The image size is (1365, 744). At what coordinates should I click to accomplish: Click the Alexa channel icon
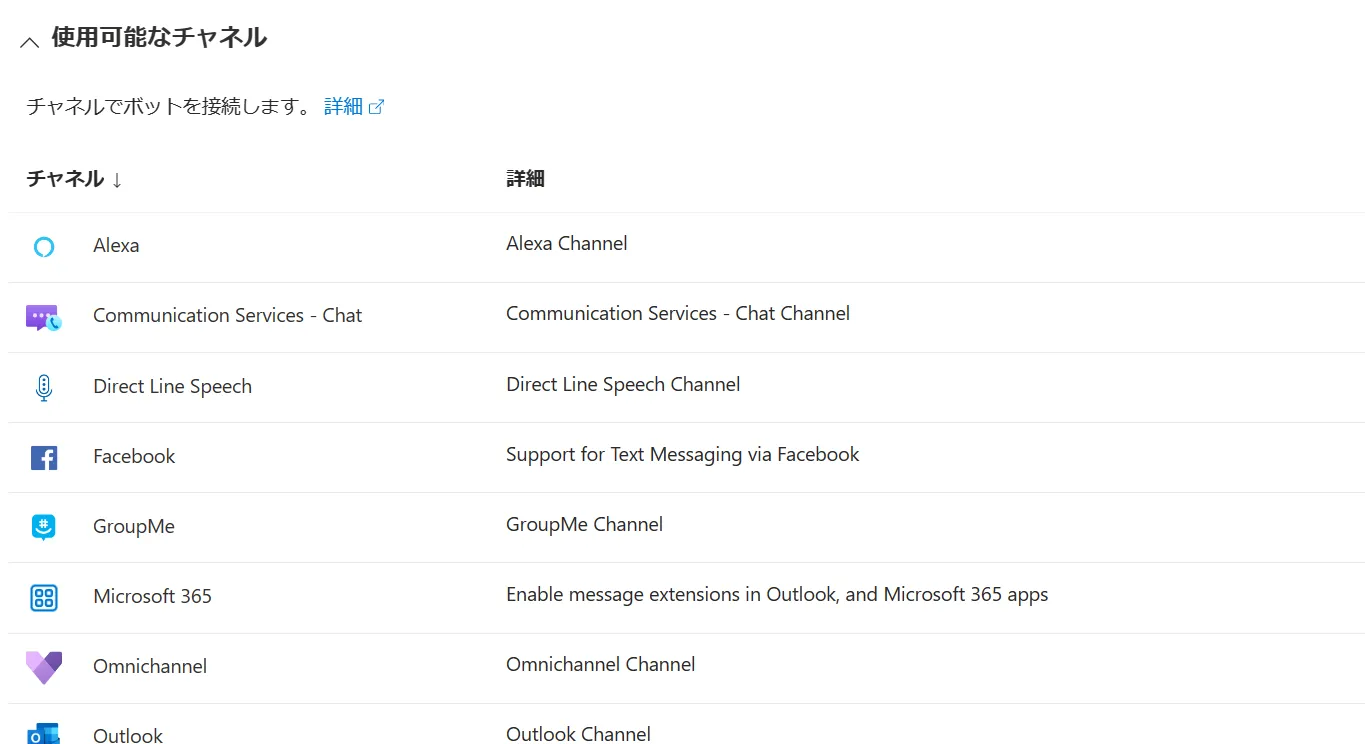43,247
